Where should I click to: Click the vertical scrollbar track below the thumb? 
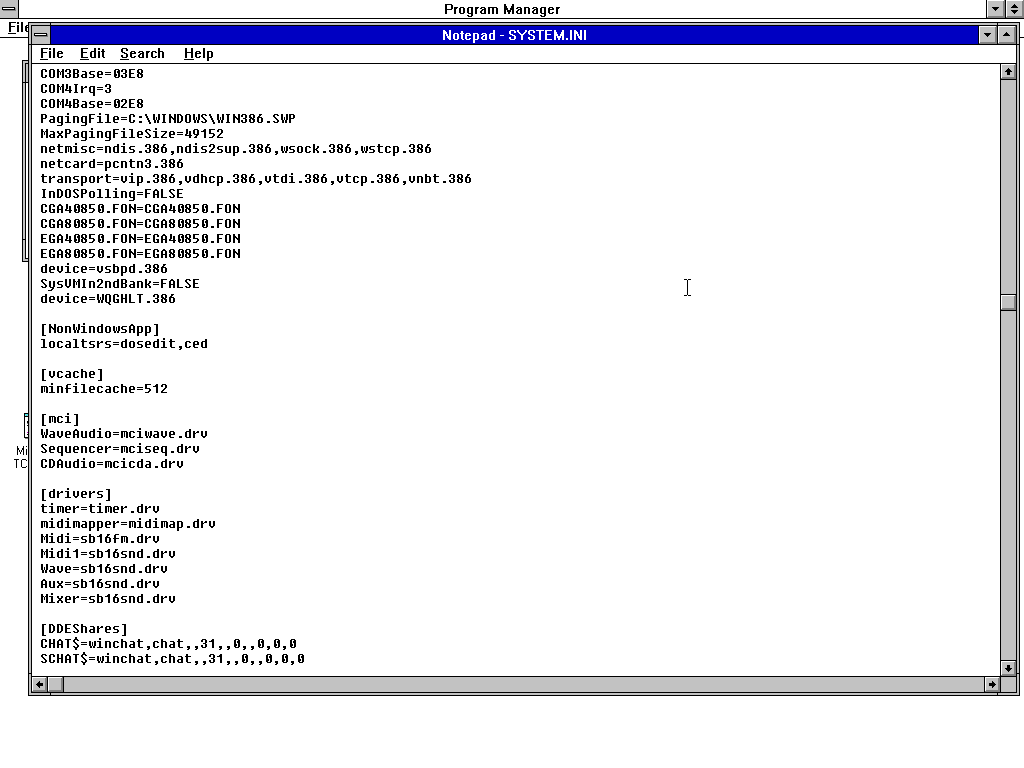click(1008, 480)
